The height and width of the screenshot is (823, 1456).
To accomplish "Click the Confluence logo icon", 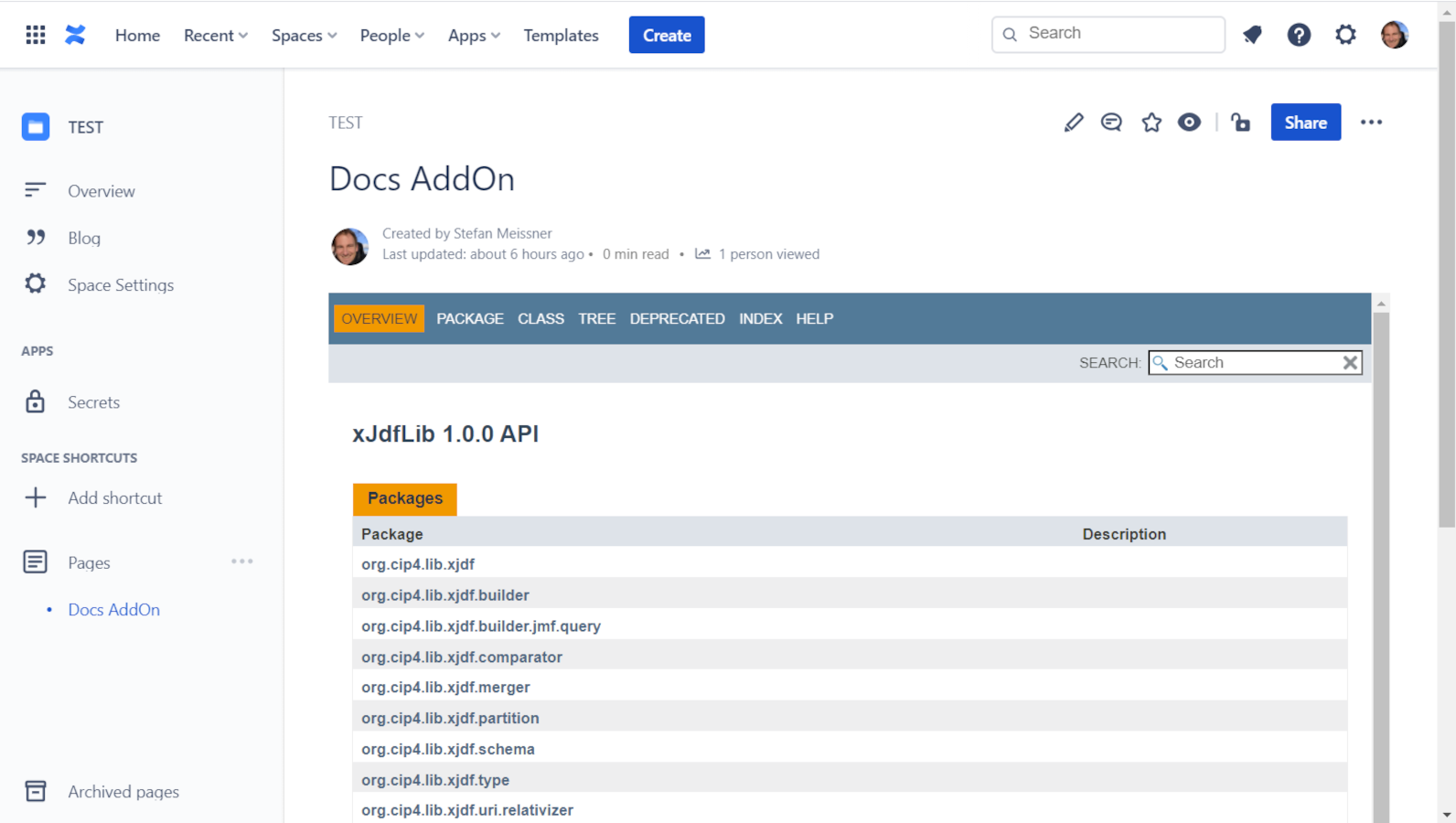I will coord(75,35).
